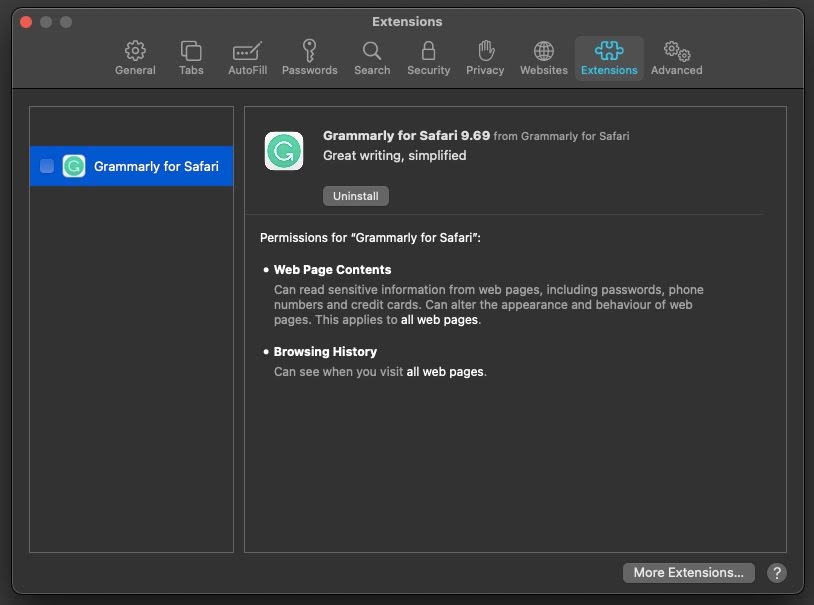Enable the Grammarly for Safari checkbox

point(47,166)
